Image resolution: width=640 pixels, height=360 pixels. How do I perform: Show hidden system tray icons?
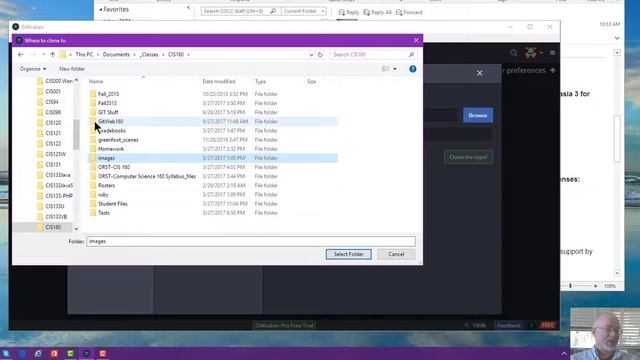pyautogui.click(x=564, y=353)
